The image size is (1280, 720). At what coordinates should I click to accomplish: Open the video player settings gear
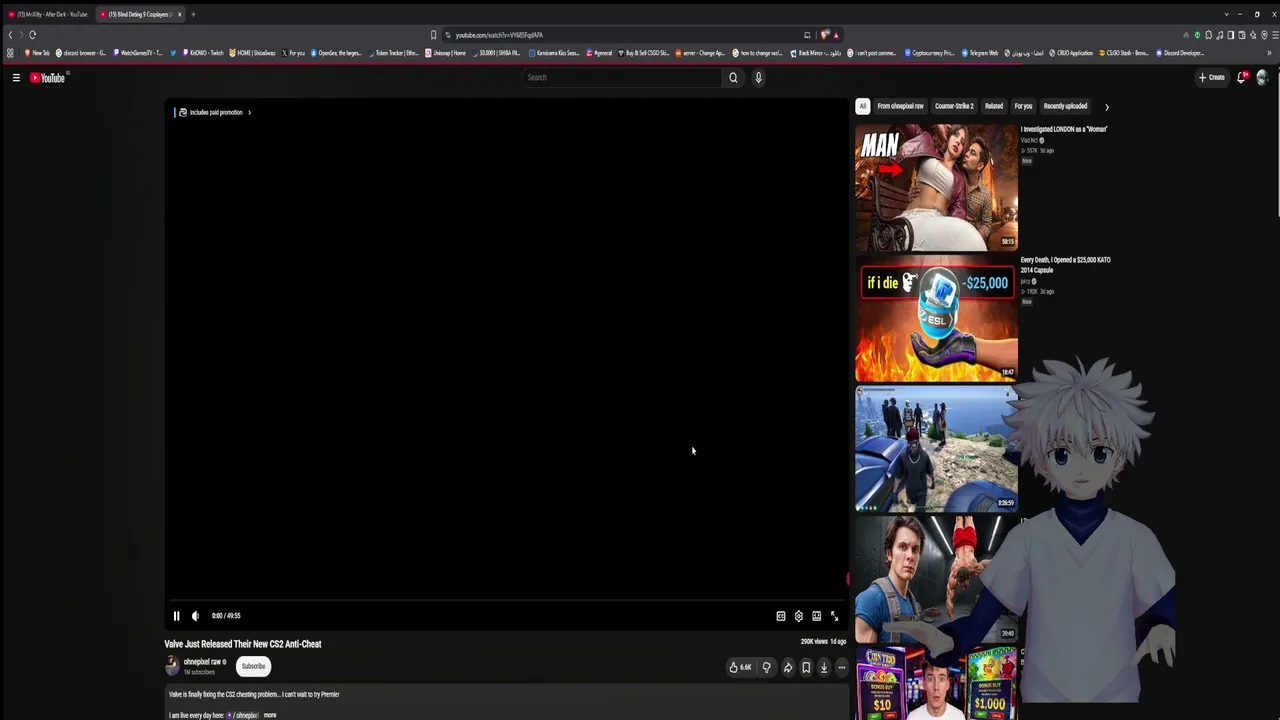point(798,616)
